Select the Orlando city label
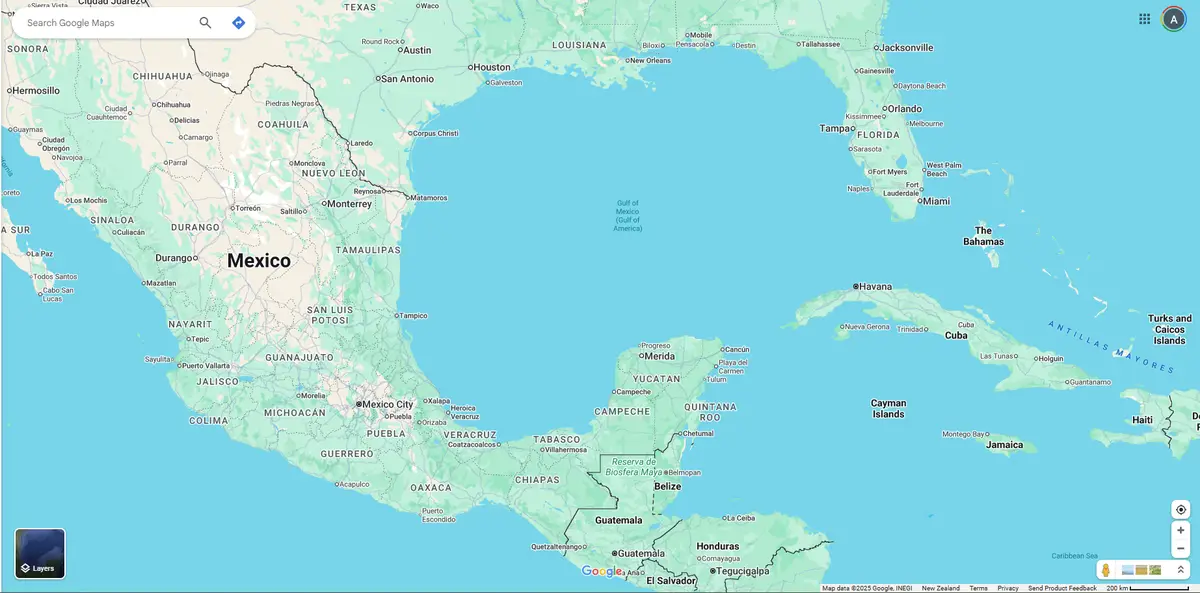The image size is (1200, 593). [904, 109]
